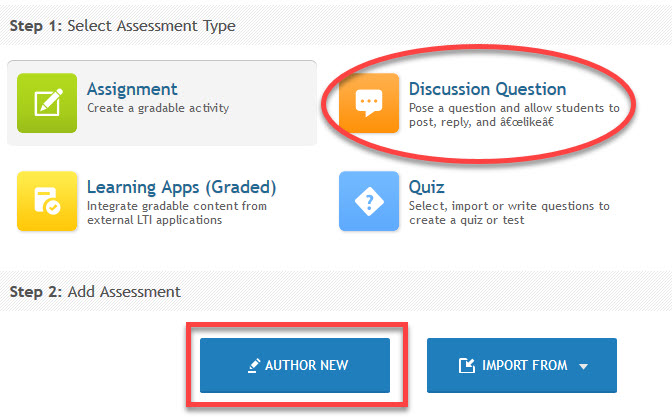Pick the Quiz title link
Viewport: 672px width, 417px height.
tap(427, 186)
